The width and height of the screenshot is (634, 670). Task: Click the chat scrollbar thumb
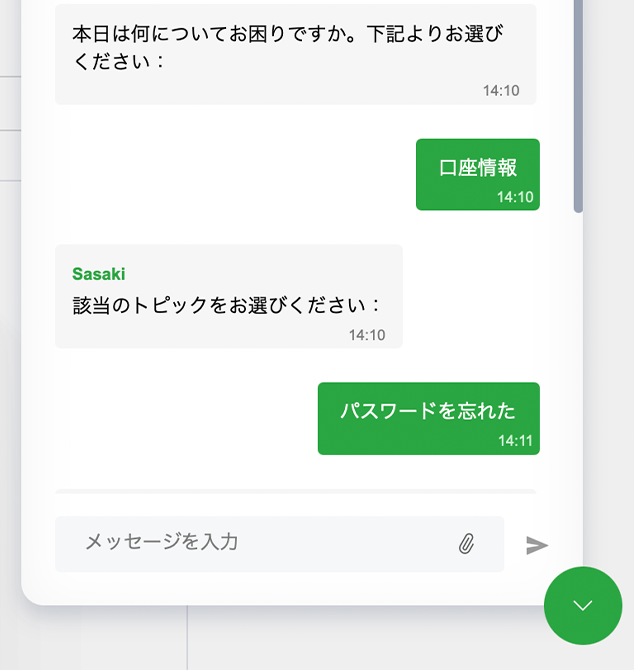pos(578,110)
